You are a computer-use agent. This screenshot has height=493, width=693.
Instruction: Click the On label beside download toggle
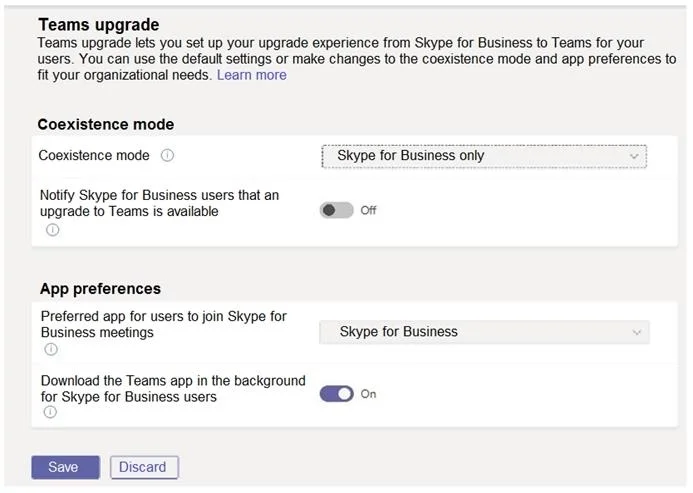point(368,394)
